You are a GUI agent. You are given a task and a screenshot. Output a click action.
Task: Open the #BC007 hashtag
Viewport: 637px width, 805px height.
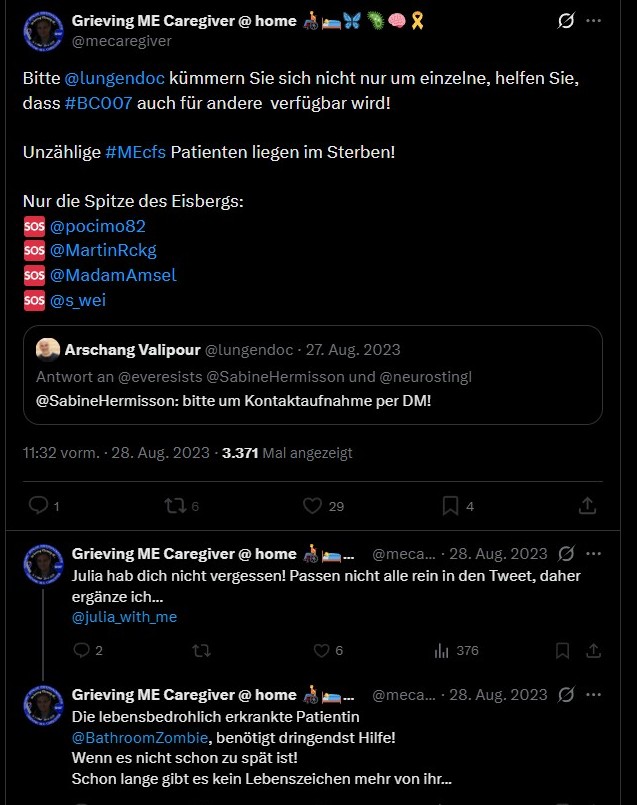98,102
